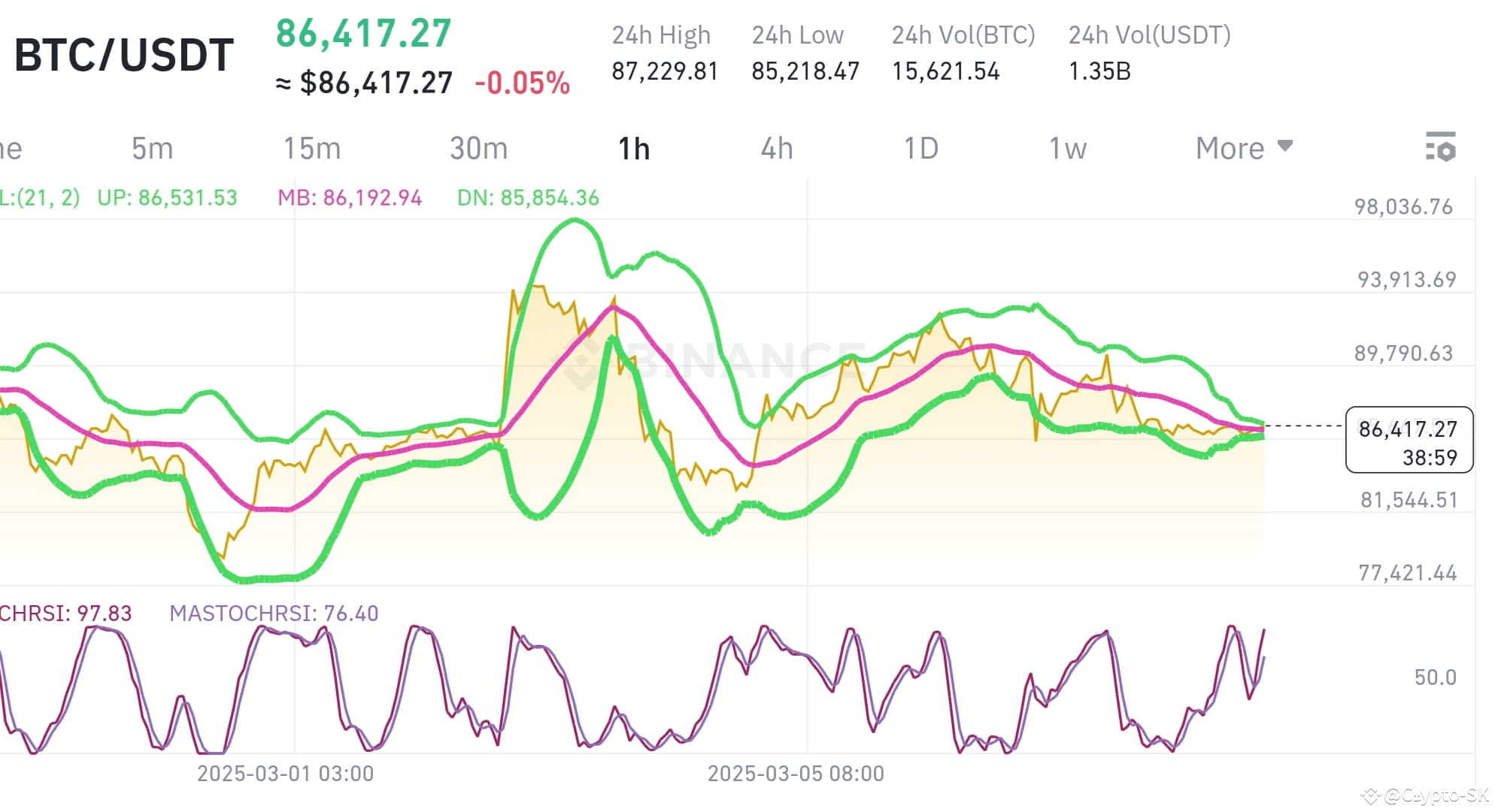Image resolution: width=1495 pixels, height=812 pixels.
Task: Select the 5m interval
Action: click(x=152, y=148)
